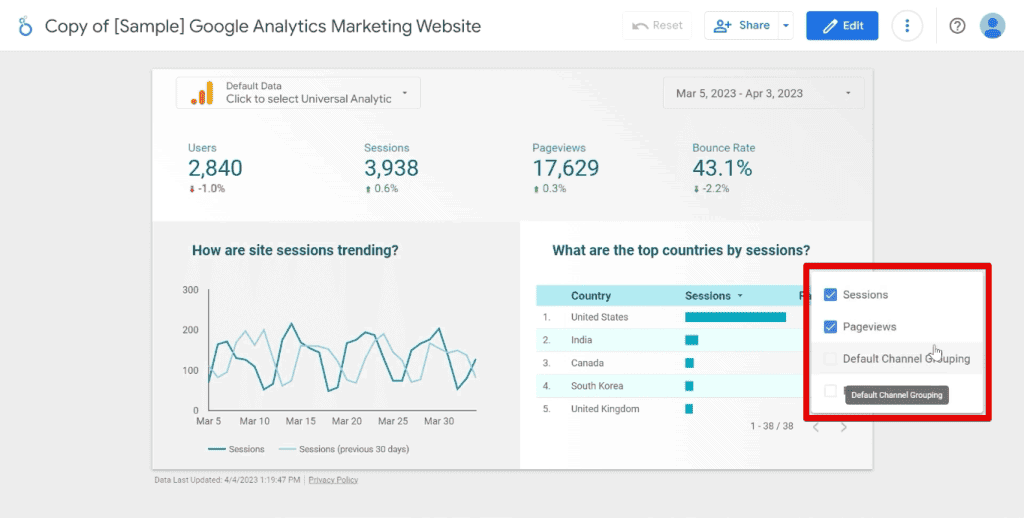Click Sessions (previous 30 days) legend entry
The height and width of the screenshot is (518, 1024).
pyautogui.click(x=344, y=449)
